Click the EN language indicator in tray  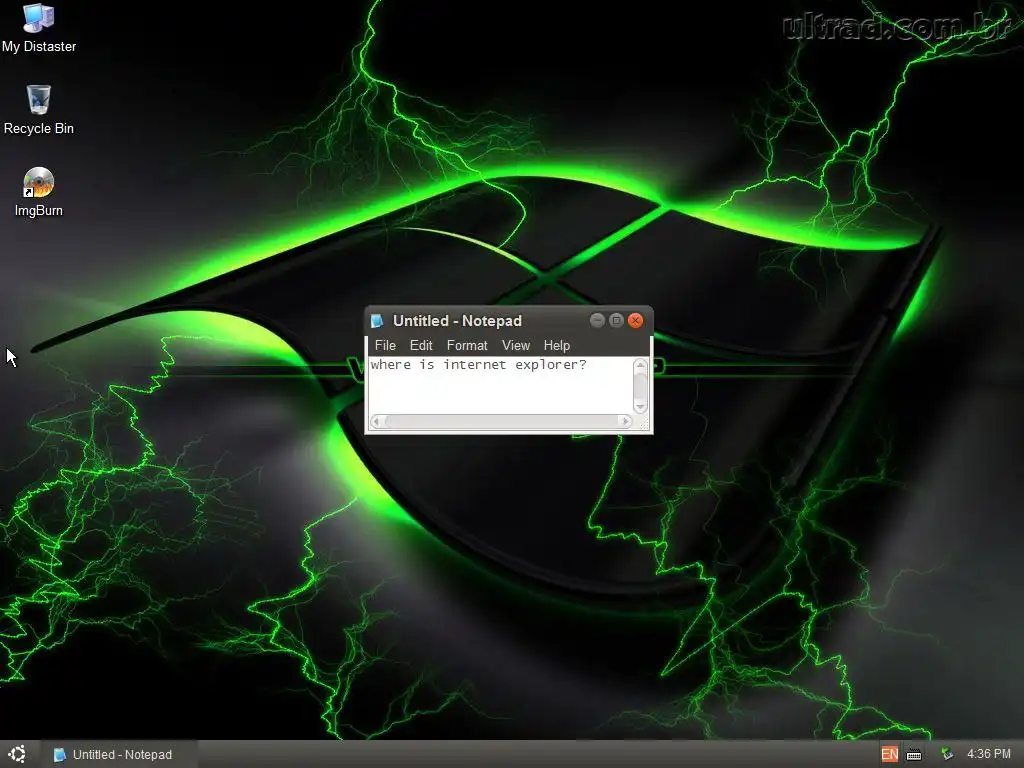tap(889, 754)
